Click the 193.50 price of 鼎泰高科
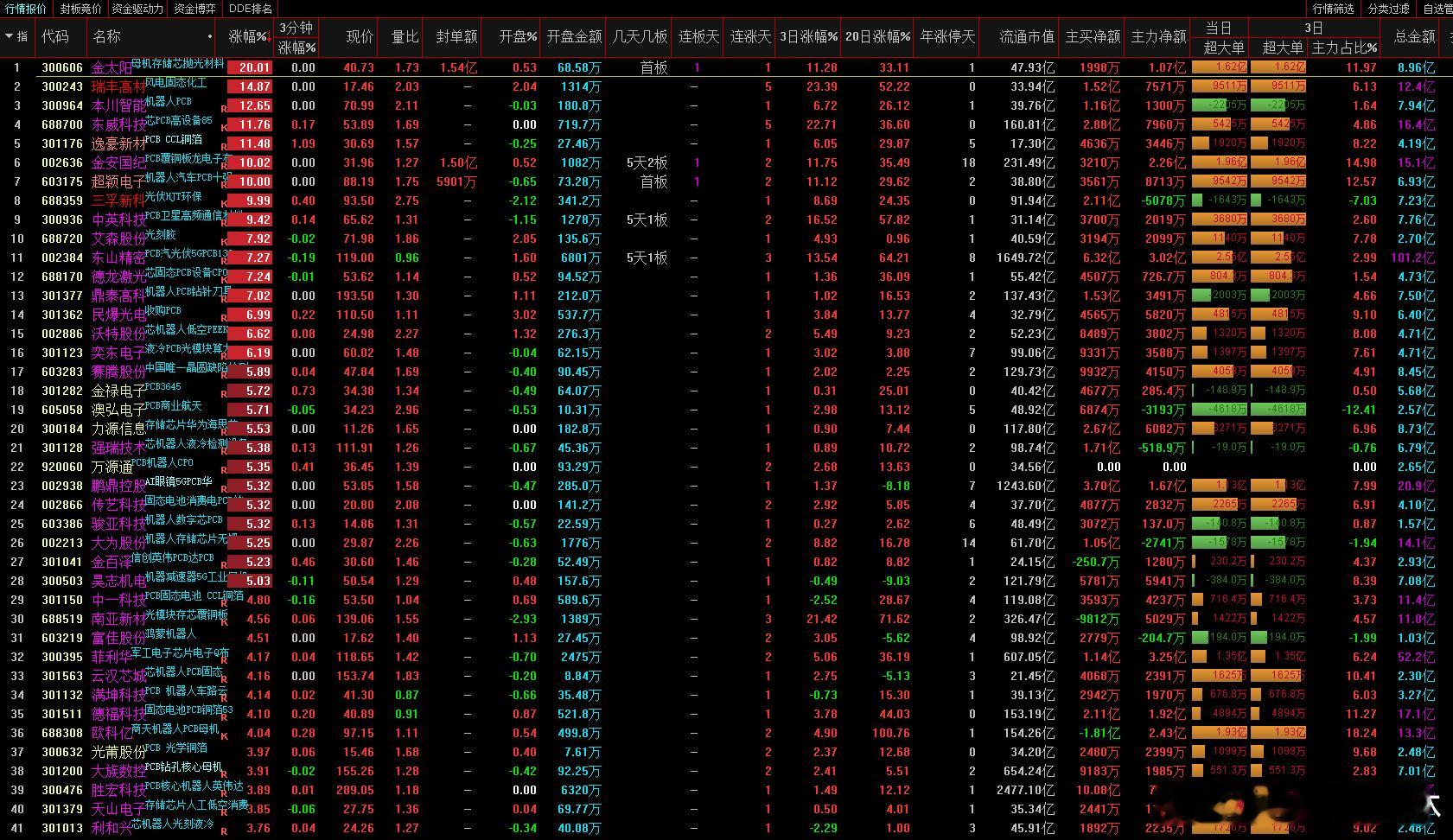 pyautogui.click(x=356, y=296)
